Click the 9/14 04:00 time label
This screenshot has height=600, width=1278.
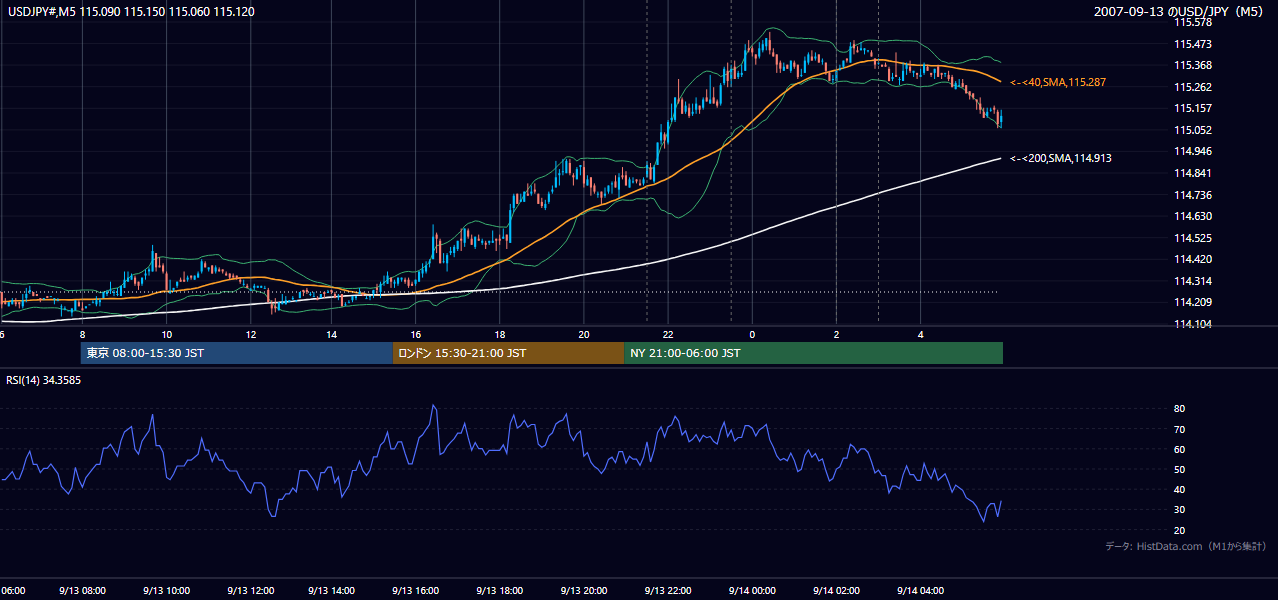click(x=920, y=591)
